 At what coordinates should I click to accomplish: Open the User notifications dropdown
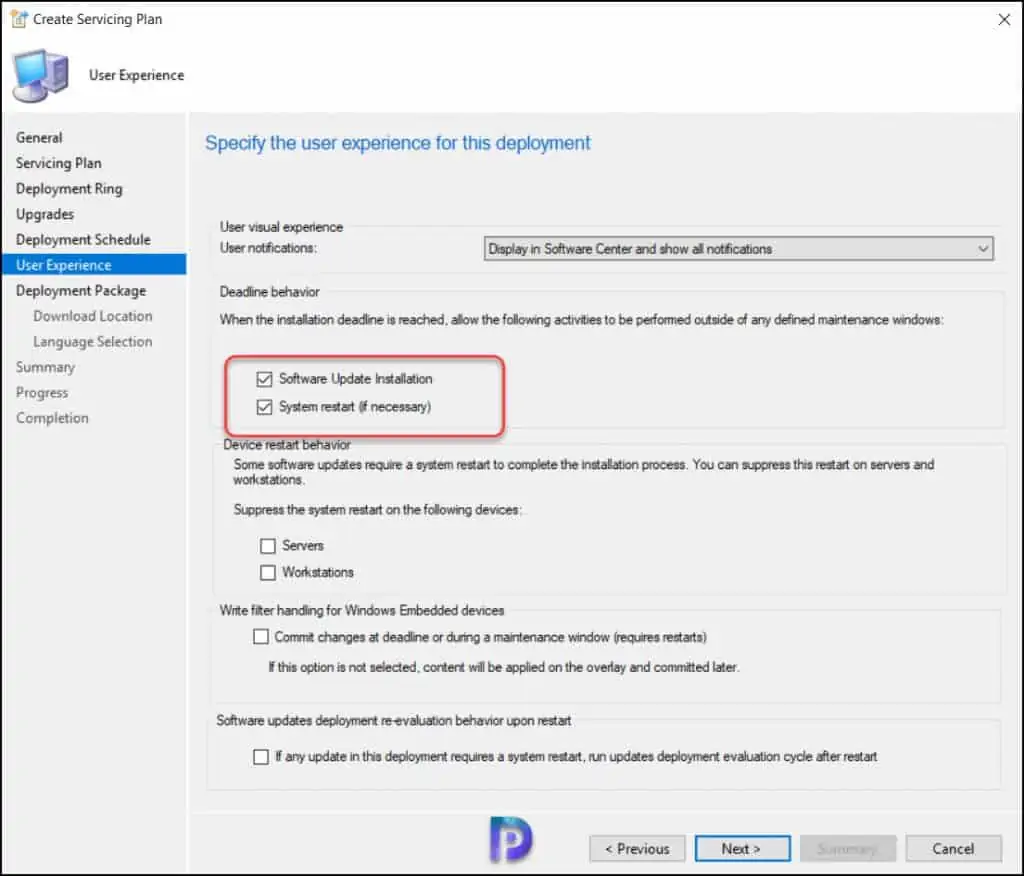pyautogui.click(x=739, y=249)
